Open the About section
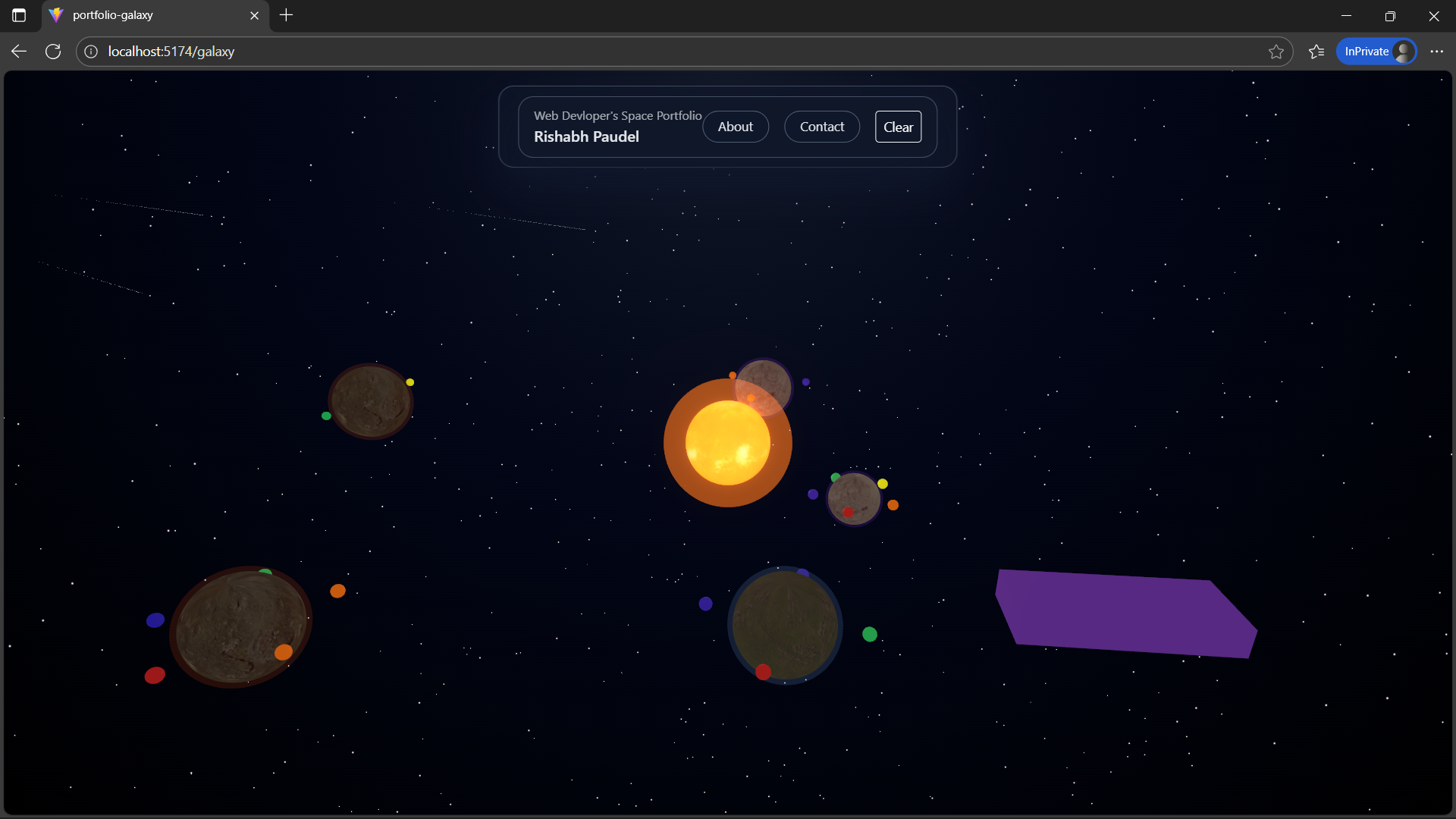 coord(735,127)
